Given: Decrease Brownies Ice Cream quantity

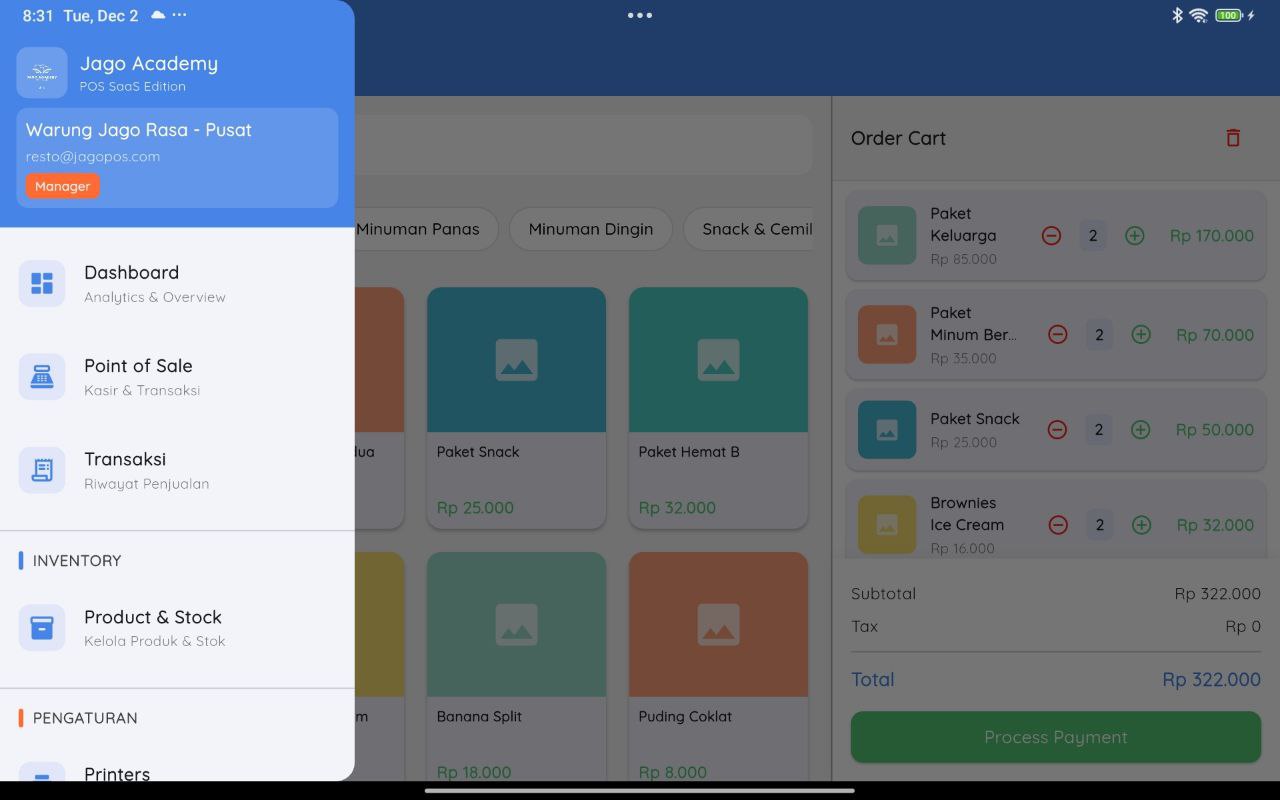Looking at the screenshot, I should tap(1057, 524).
